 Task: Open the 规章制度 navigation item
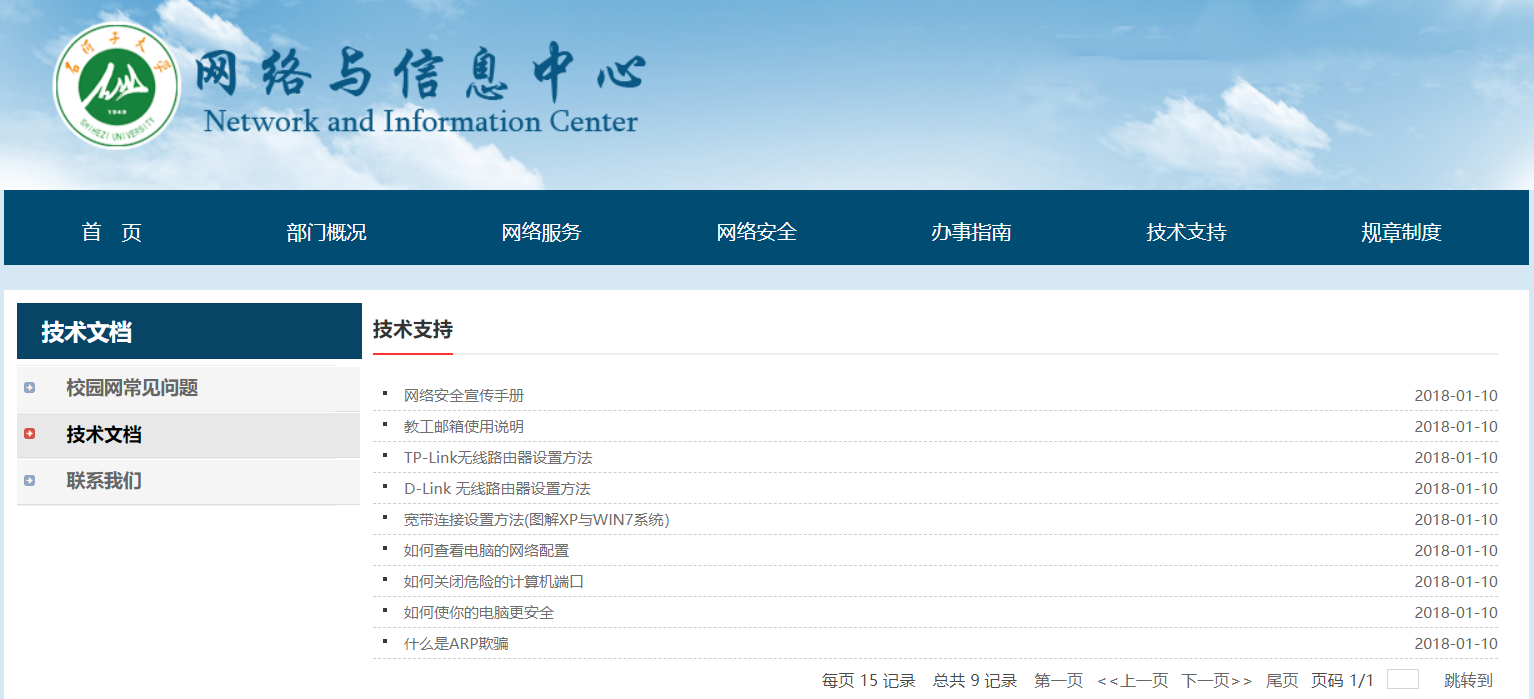1401,232
